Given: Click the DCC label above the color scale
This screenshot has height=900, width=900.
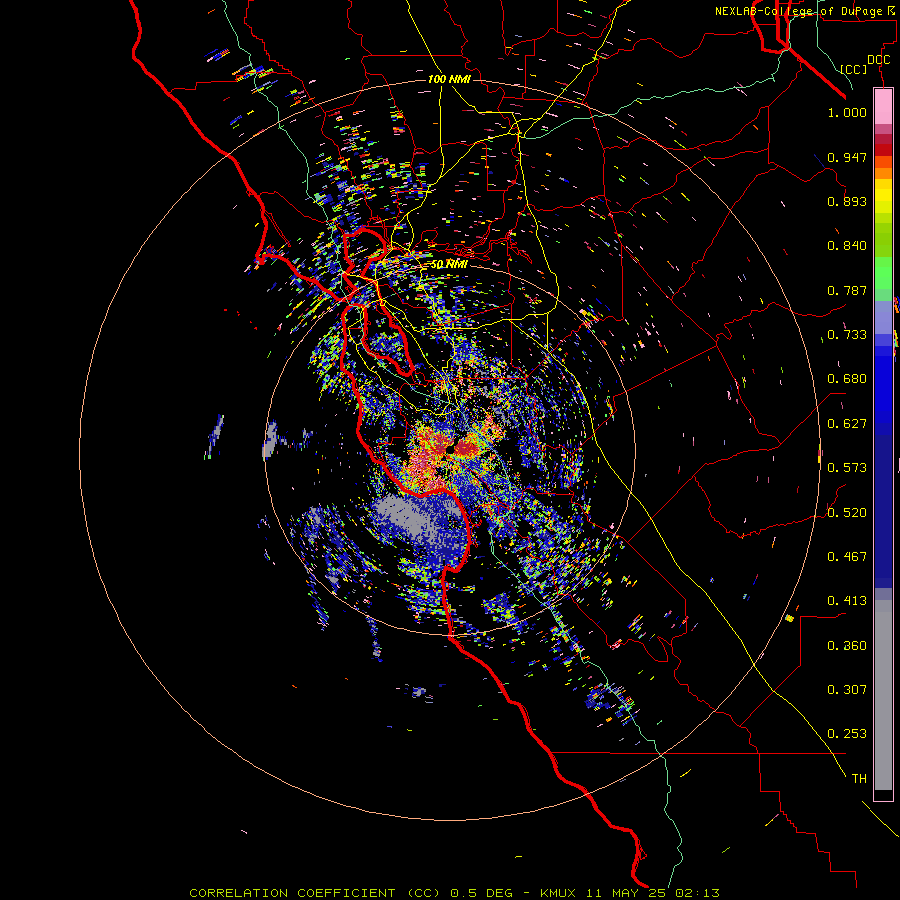Looking at the screenshot, I should (x=878, y=60).
